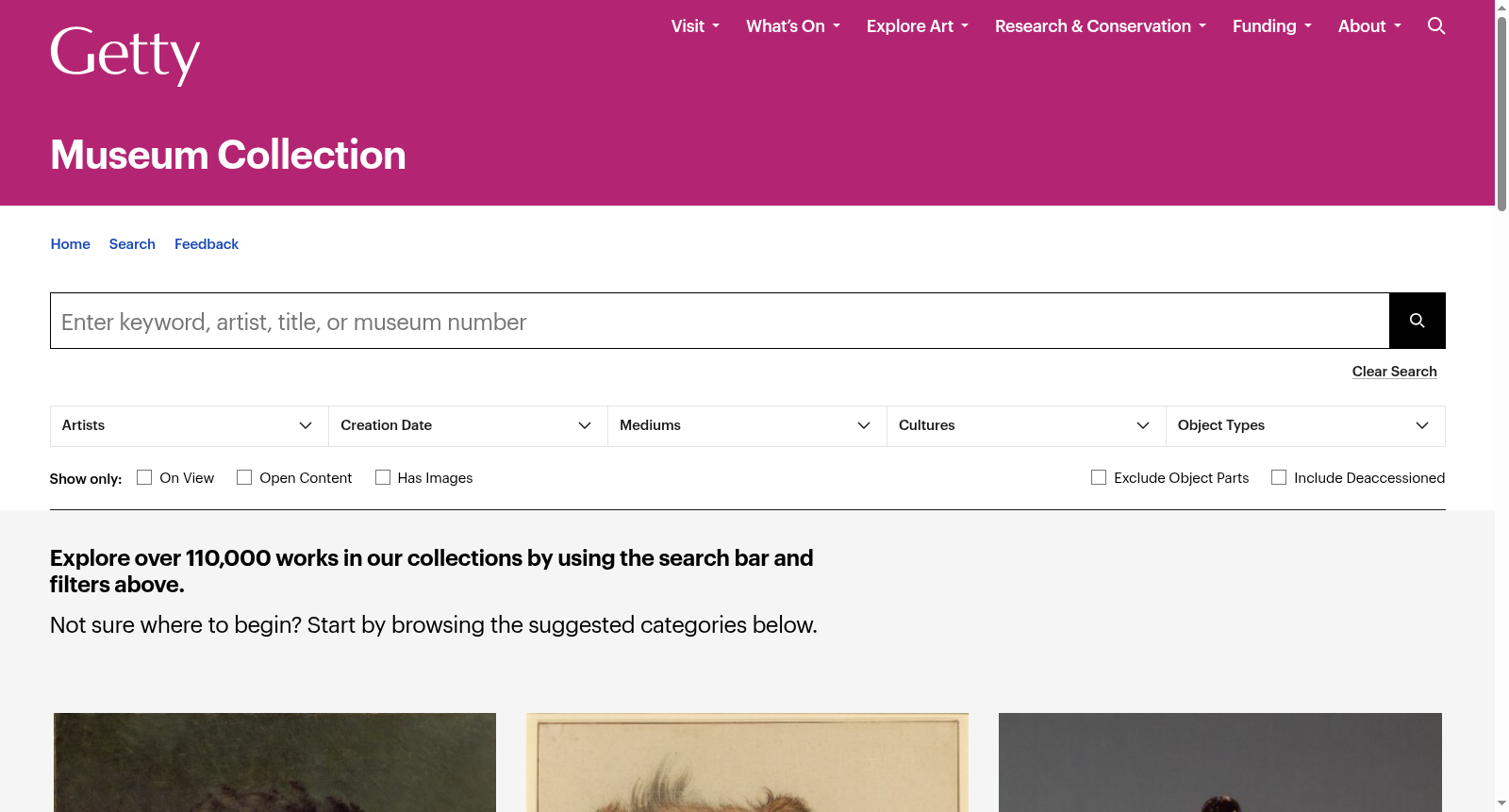Click the Museum Collection heading

(228, 155)
